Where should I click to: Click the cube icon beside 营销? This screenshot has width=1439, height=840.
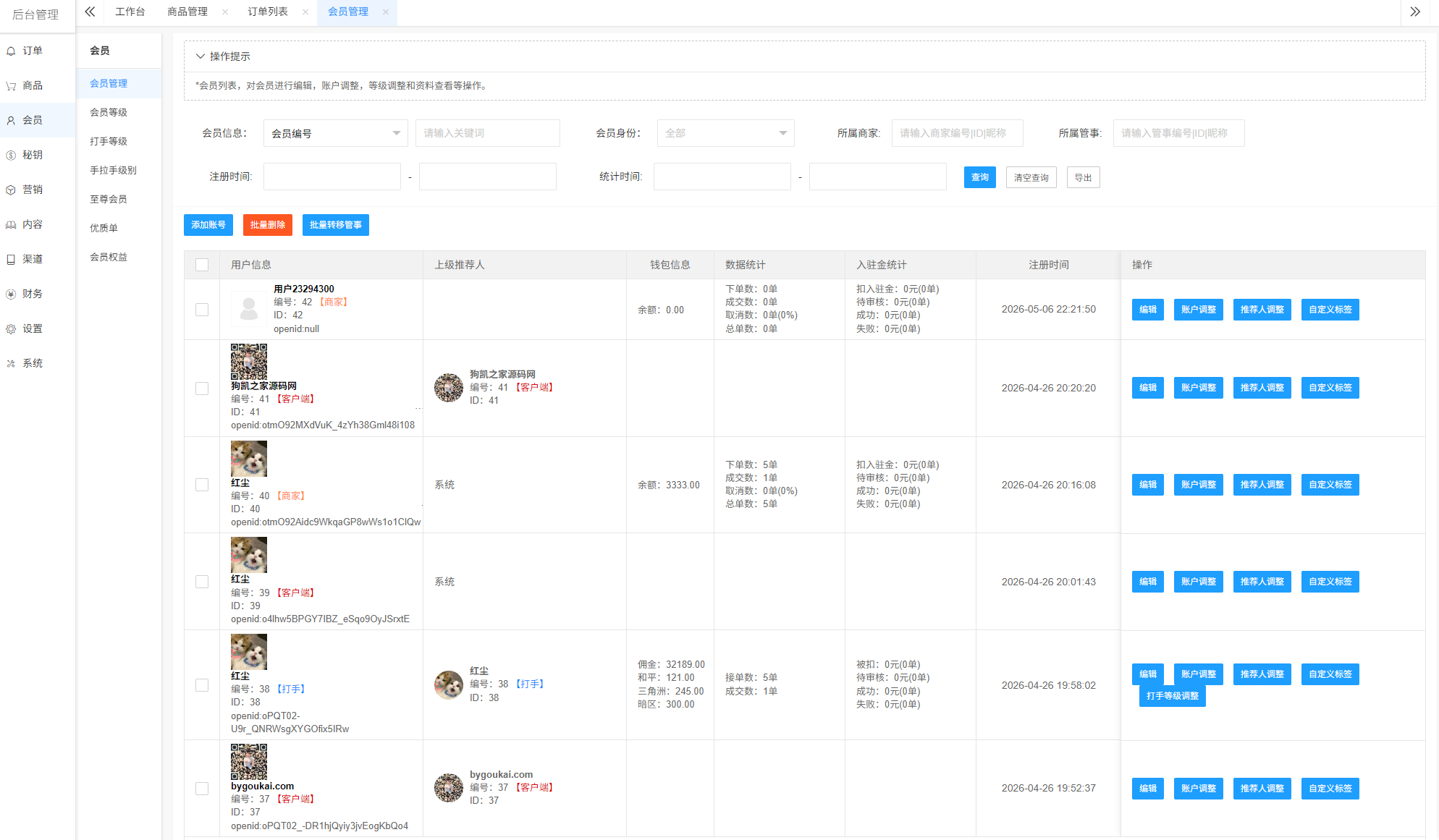coord(11,190)
